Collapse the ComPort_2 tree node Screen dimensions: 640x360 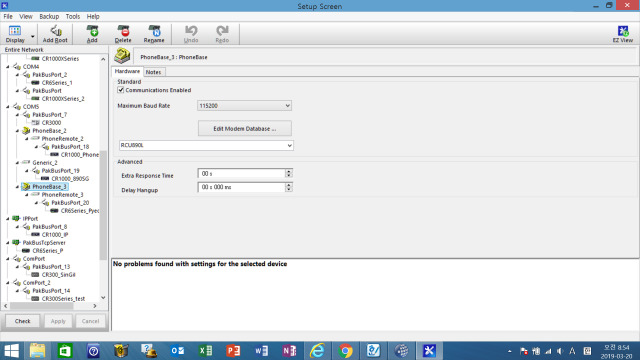point(8,282)
